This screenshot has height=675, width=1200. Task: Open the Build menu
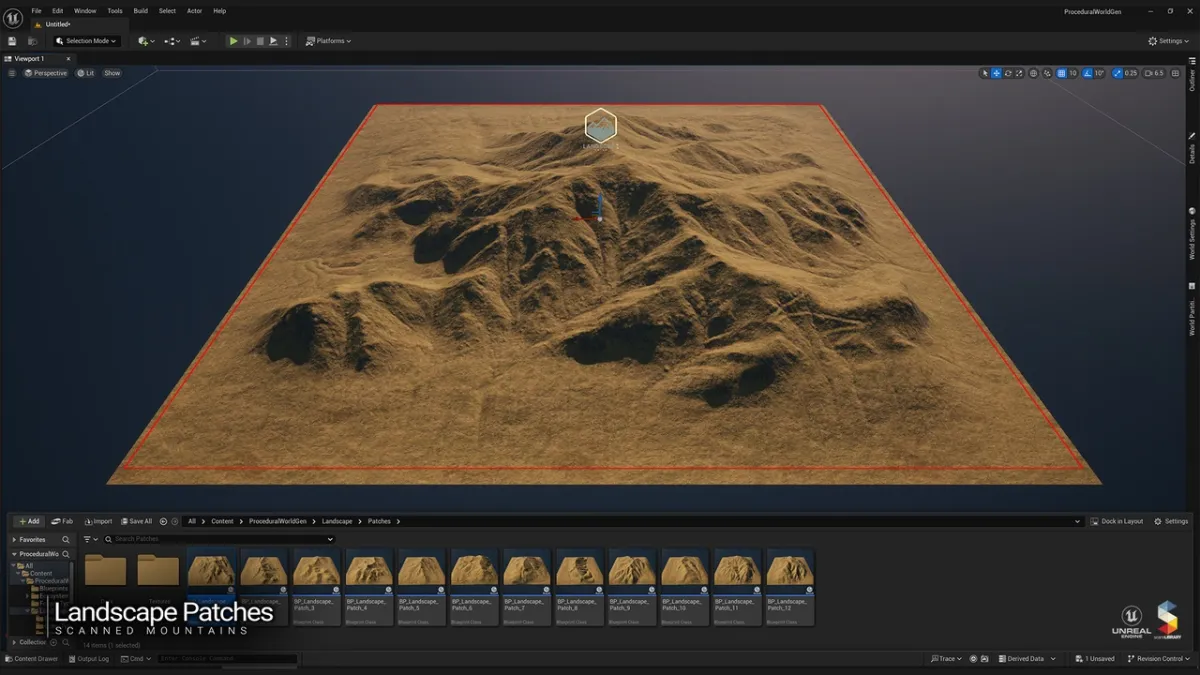tap(139, 11)
